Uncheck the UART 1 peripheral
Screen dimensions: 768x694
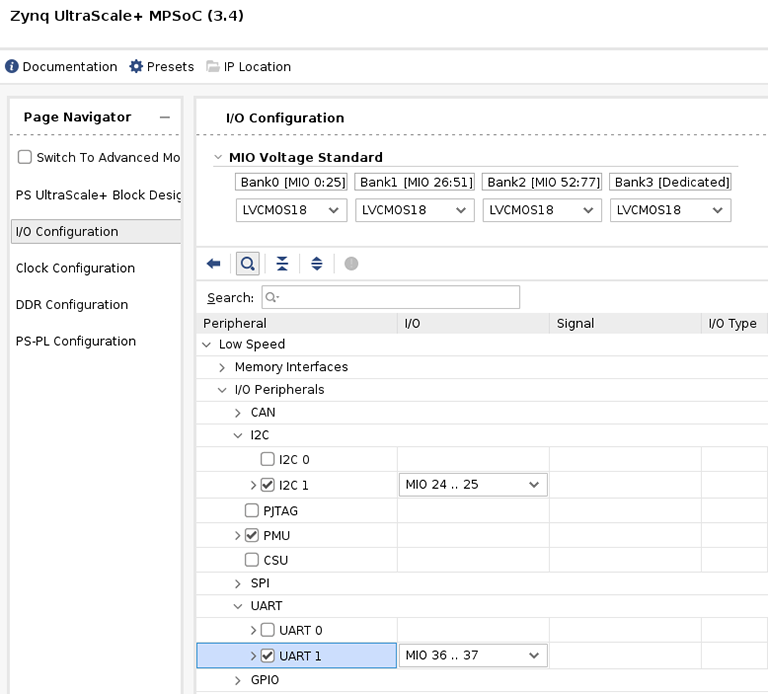click(x=267, y=657)
